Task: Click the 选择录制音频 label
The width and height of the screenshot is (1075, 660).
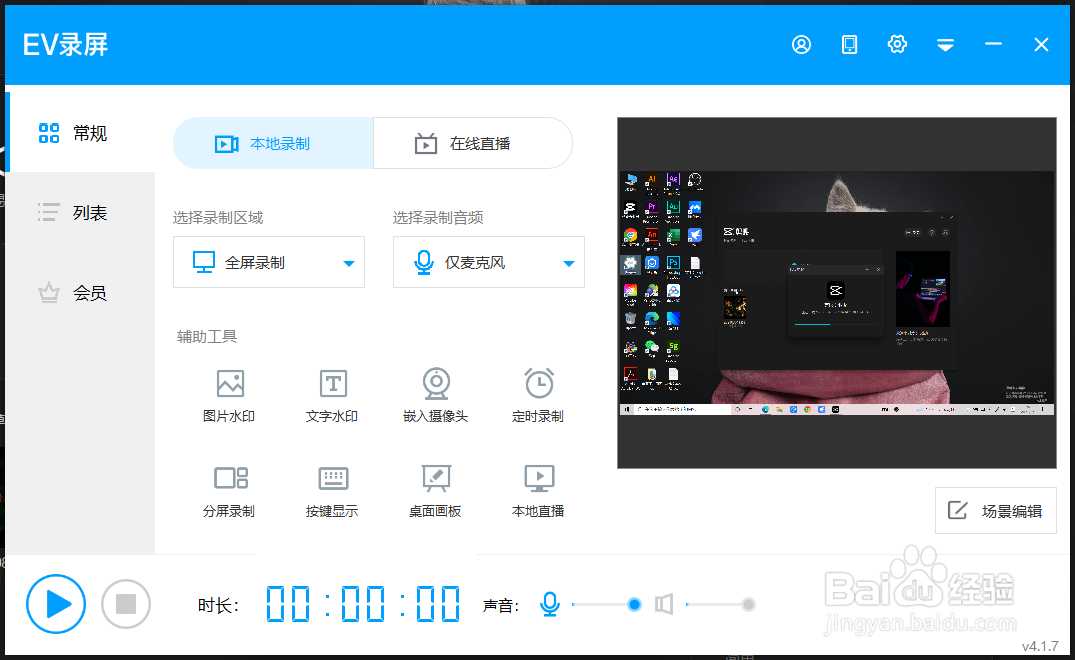Action: click(x=438, y=218)
